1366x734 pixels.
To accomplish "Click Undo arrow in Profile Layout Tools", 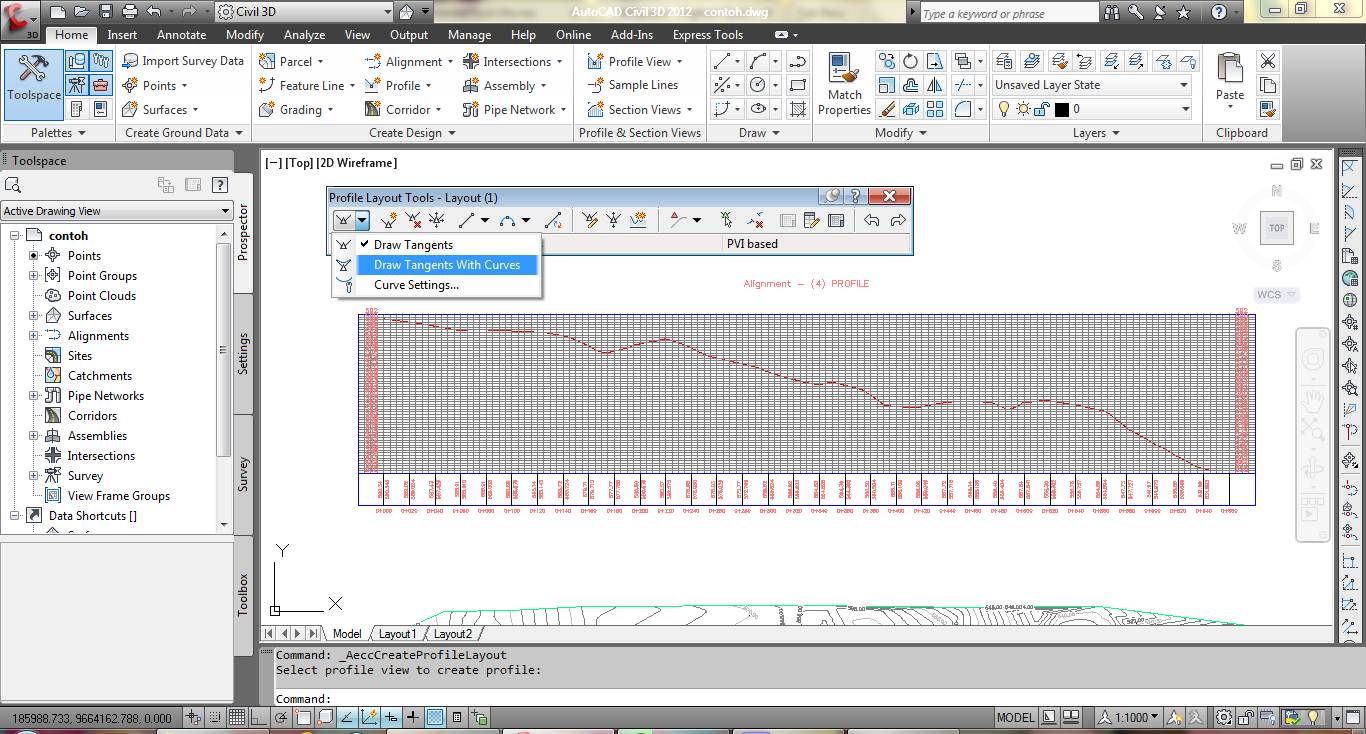I will coord(872,220).
